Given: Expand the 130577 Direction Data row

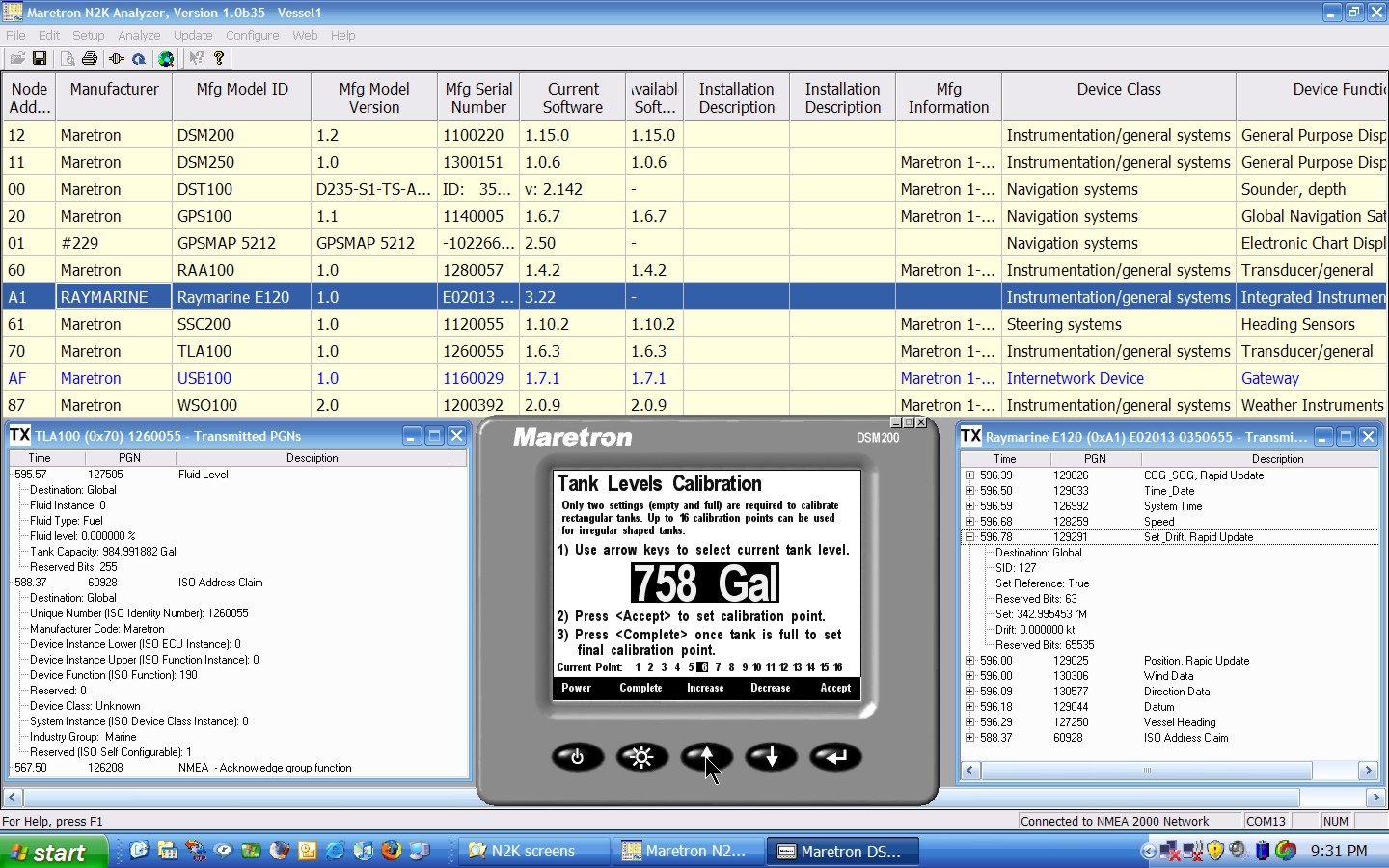Looking at the screenshot, I should coord(969,692).
